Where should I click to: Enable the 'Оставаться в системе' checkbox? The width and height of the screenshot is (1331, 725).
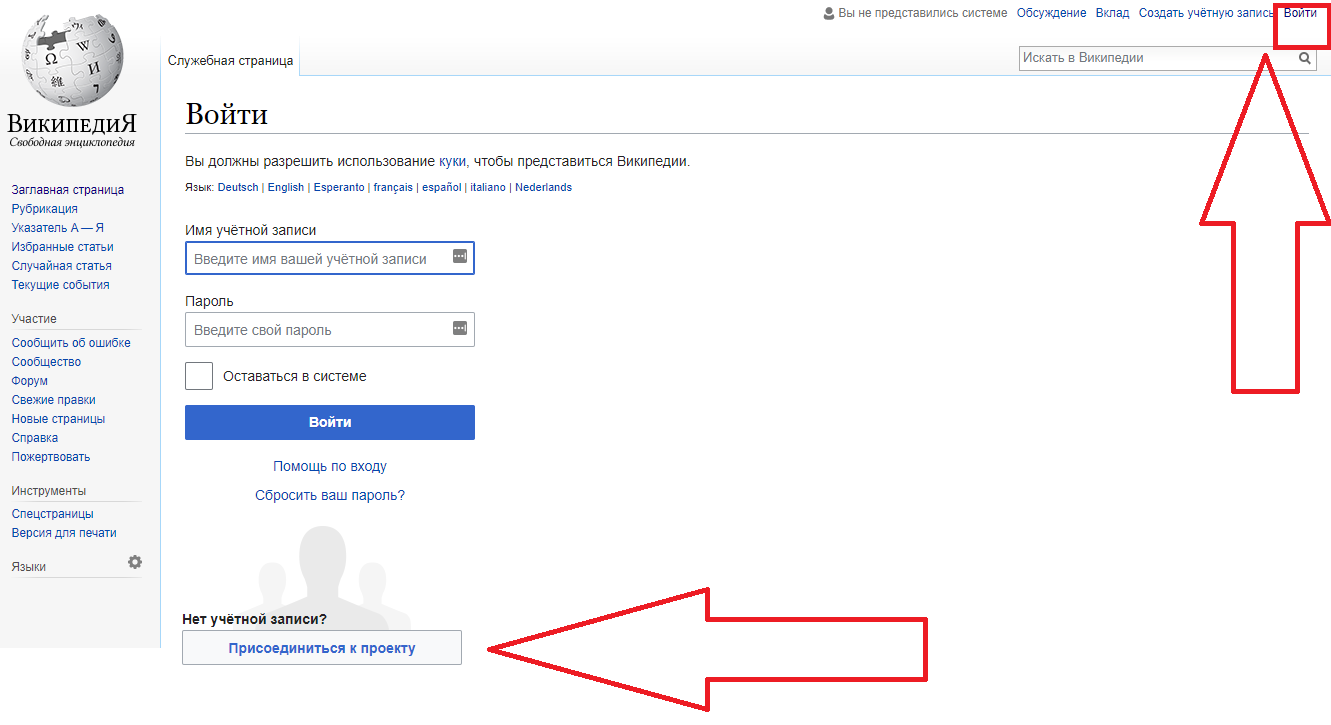(199, 376)
